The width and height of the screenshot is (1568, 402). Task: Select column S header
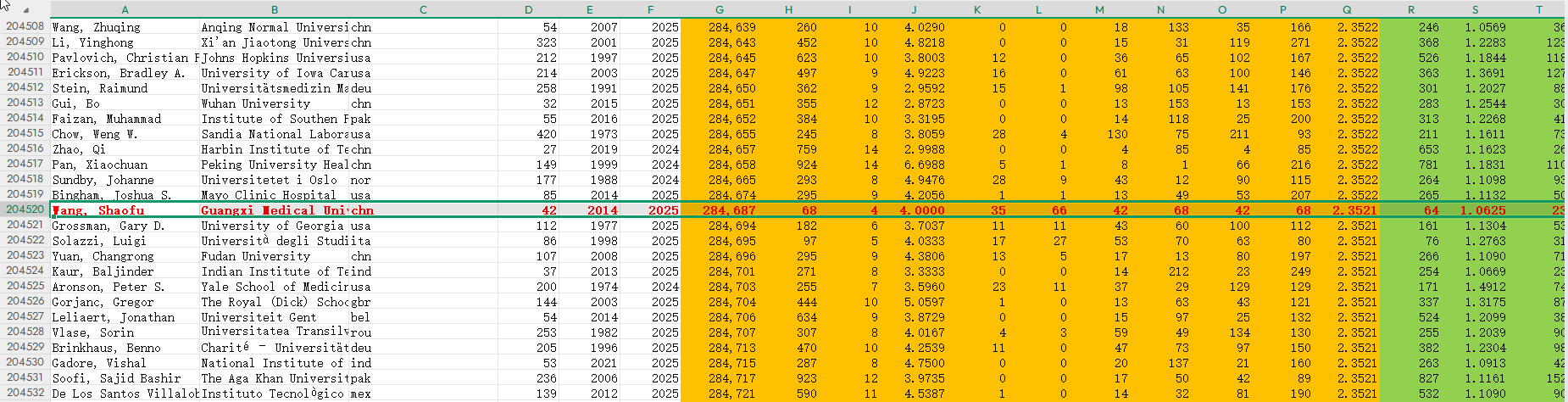pos(1475,9)
